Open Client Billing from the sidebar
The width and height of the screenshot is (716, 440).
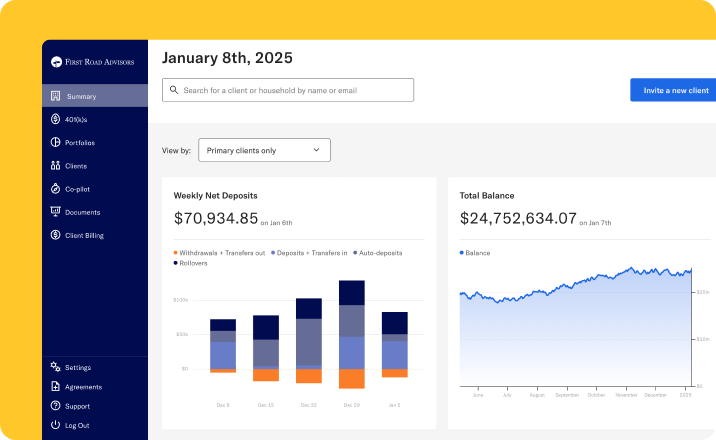95,236
